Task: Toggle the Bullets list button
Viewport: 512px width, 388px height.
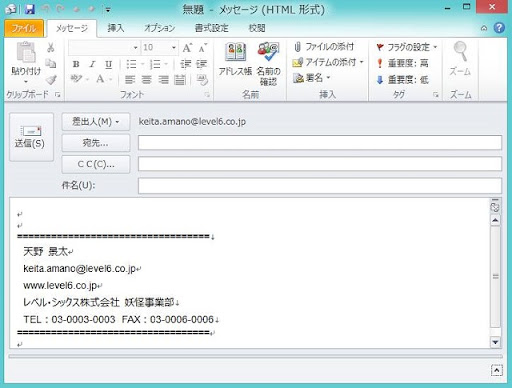Action: 131,64
